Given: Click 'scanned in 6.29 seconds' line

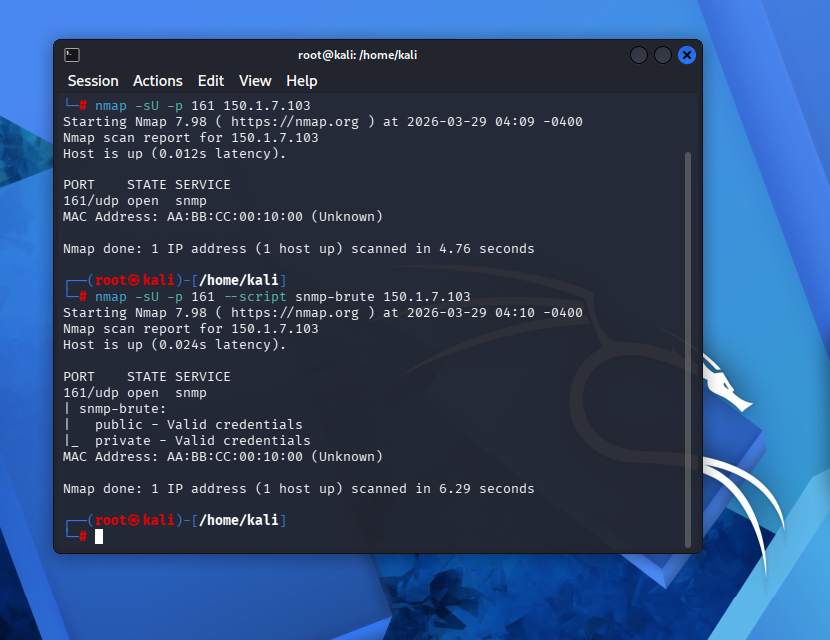Looking at the screenshot, I should point(299,489).
